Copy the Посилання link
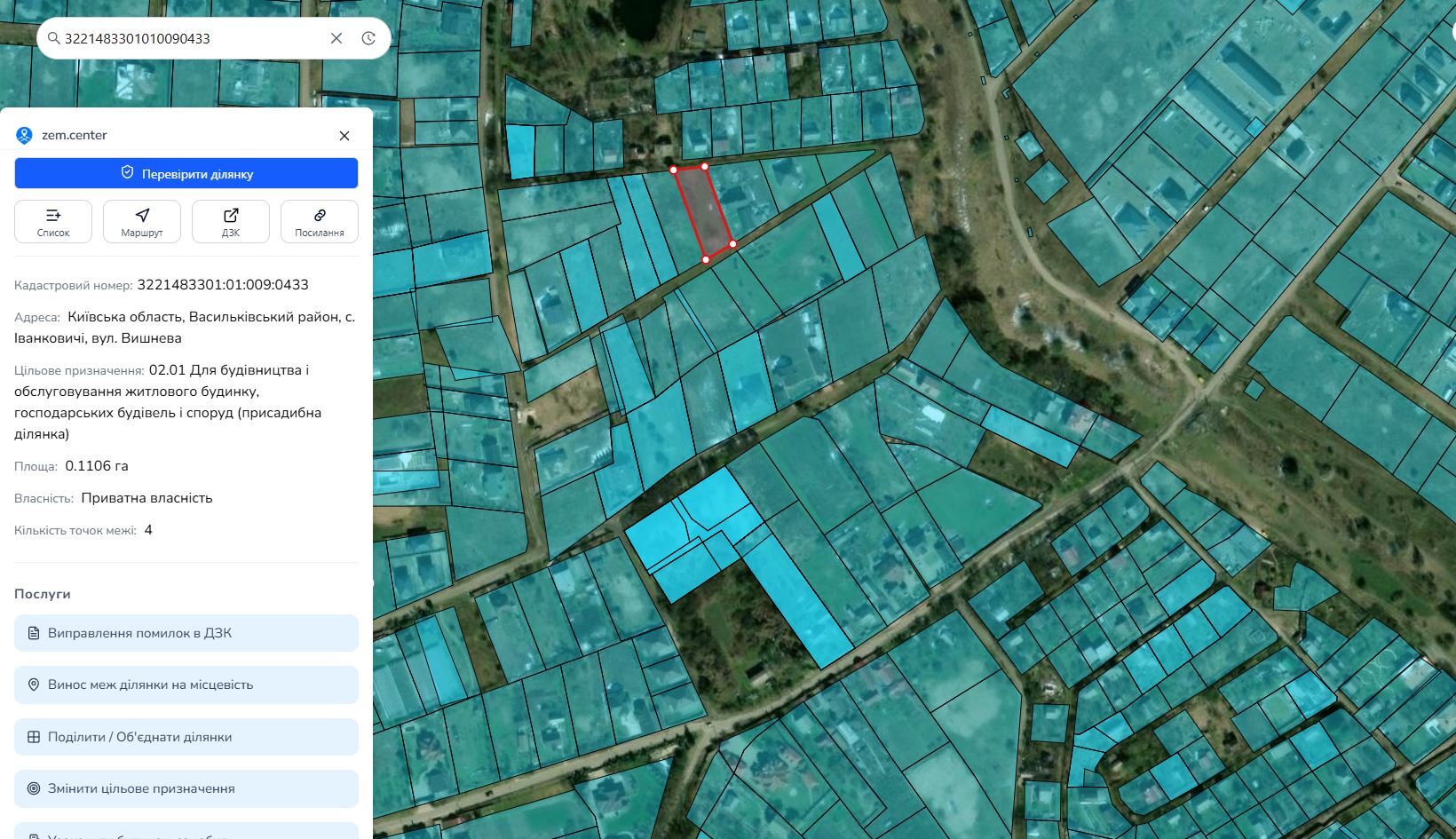1456x839 pixels. (x=320, y=221)
